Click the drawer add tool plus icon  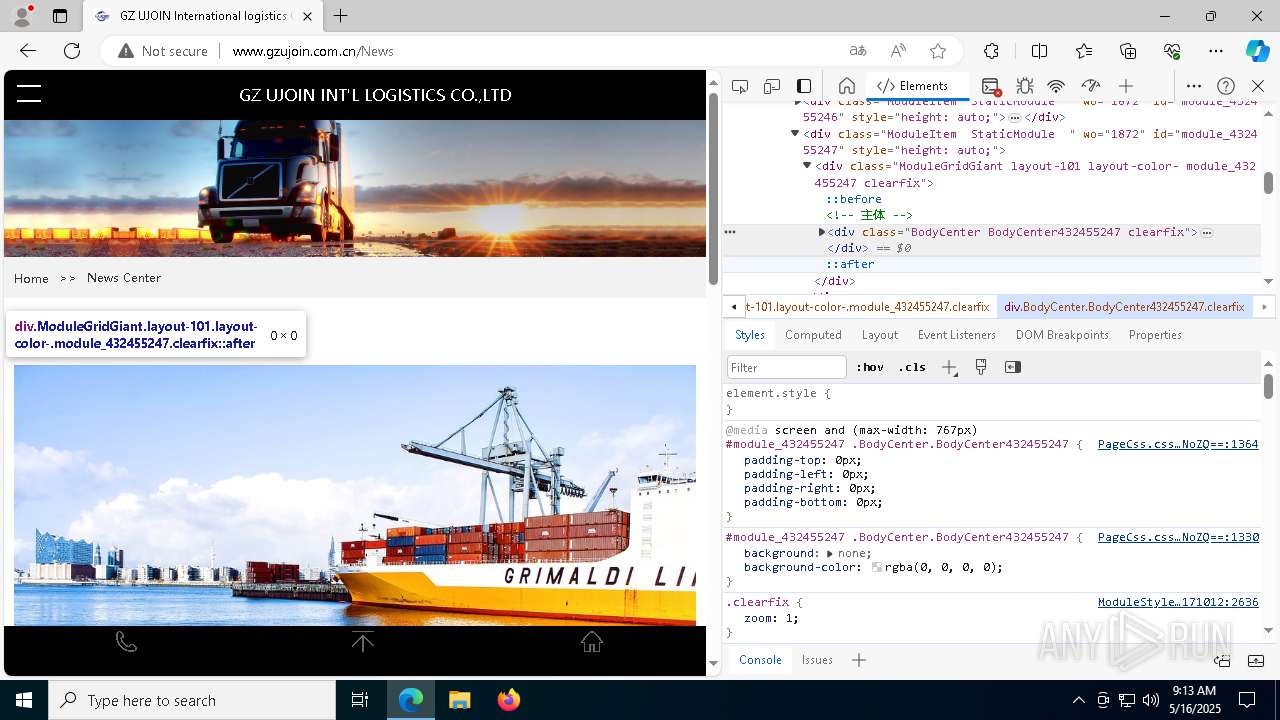click(x=858, y=660)
